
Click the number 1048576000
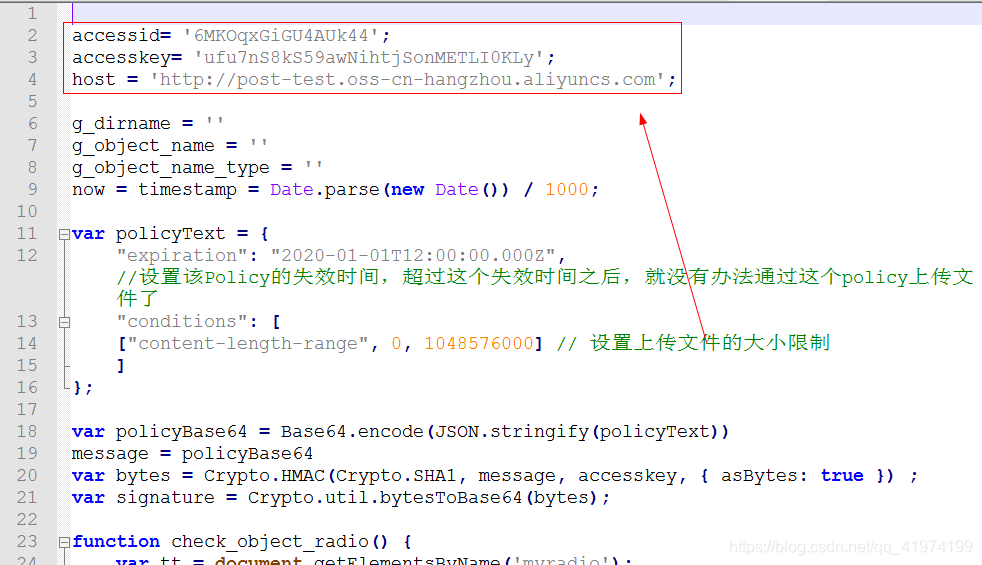pyautogui.click(x=478, y=343)
